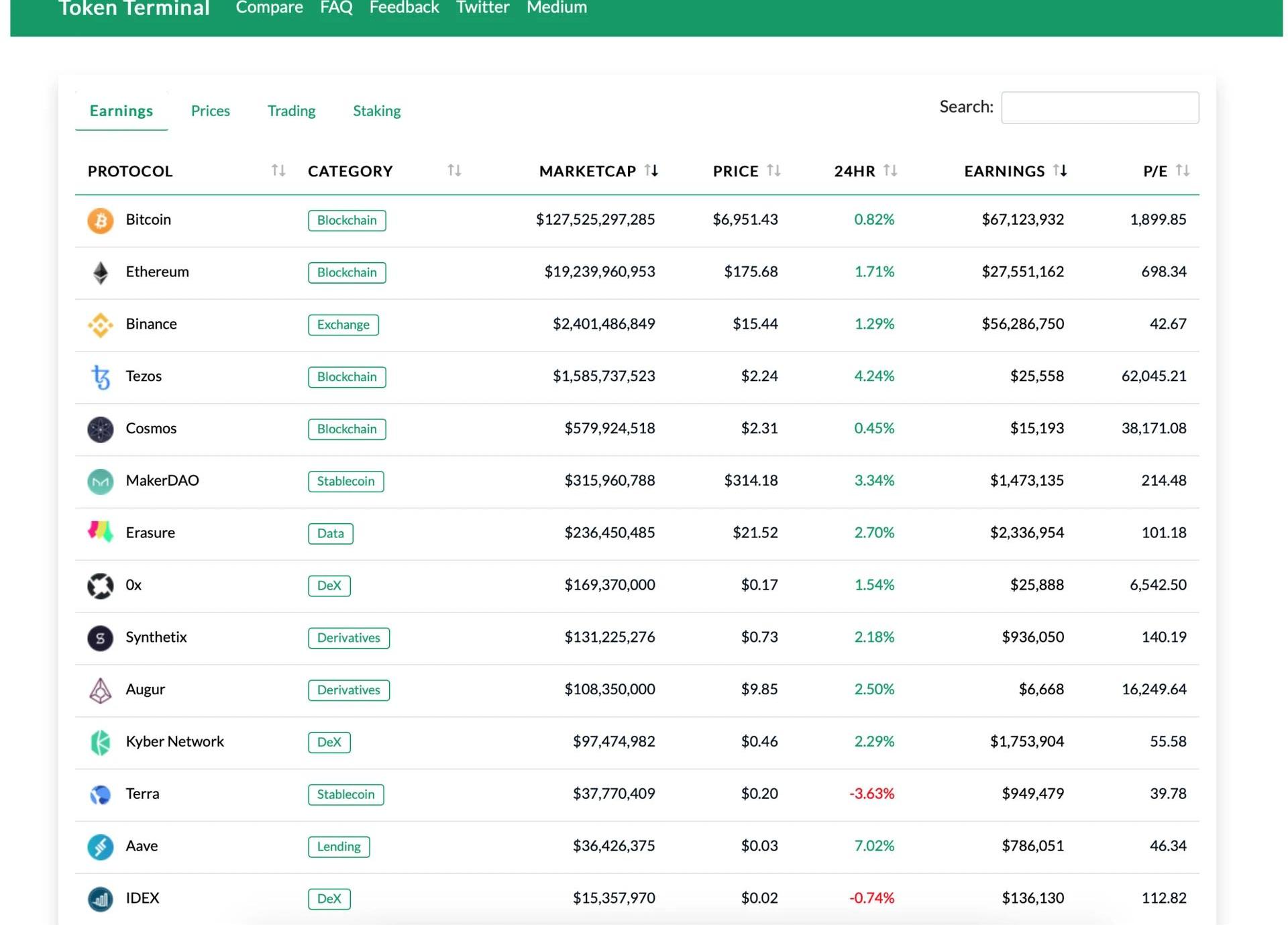Open the Prices tab
This screenshot has height=925, width=1288.
pos(211,111)
